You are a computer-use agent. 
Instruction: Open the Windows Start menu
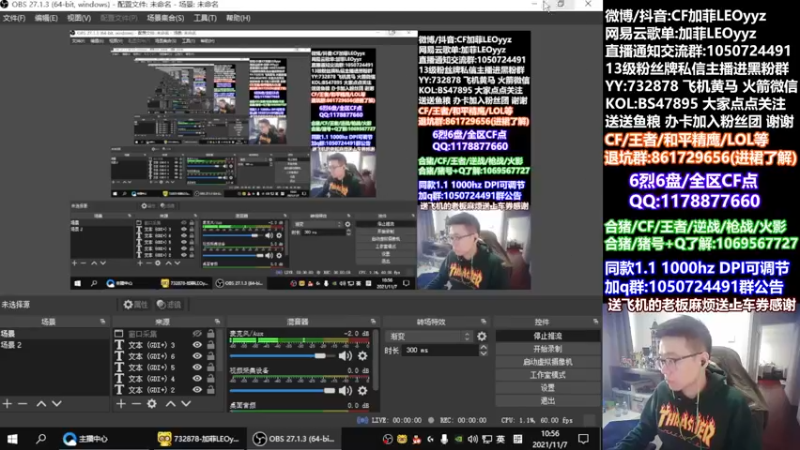click(x=12, y=439)
